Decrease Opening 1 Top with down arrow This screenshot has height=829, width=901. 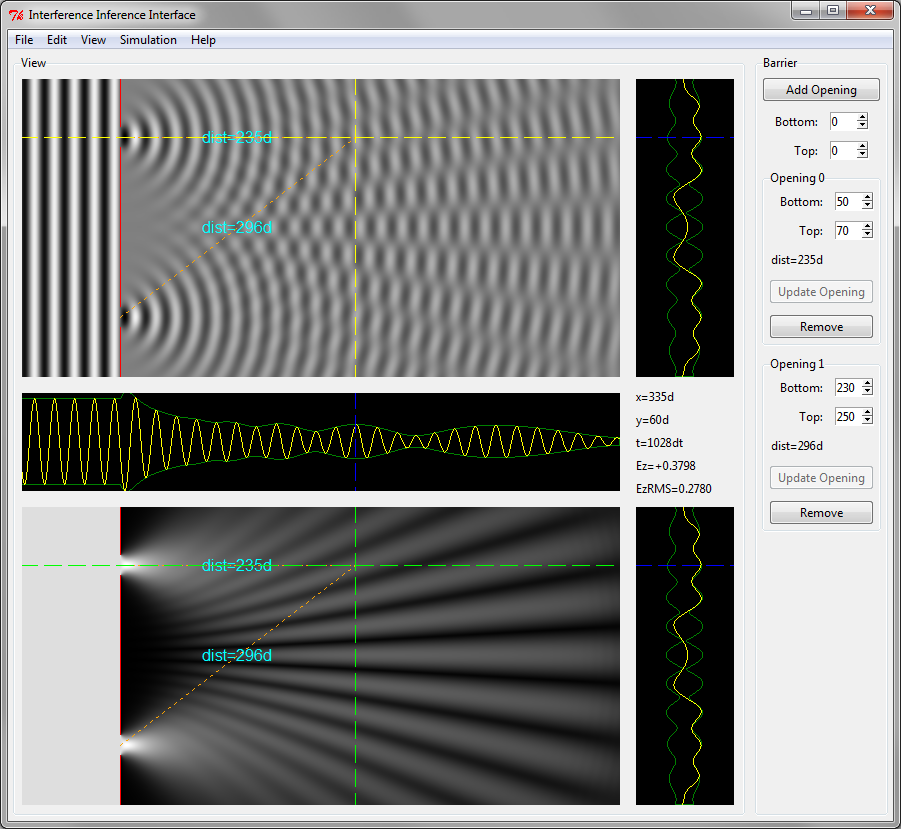(x=868, y=421)
